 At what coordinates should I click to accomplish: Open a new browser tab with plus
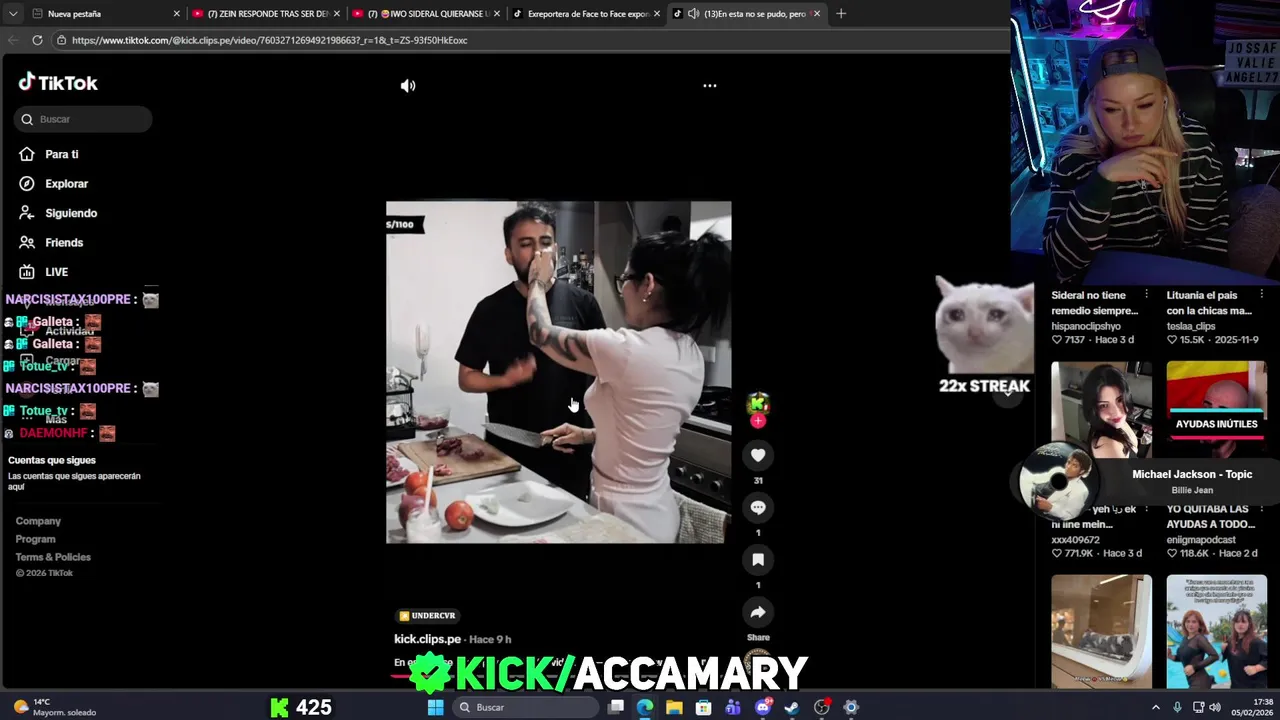click(x=840, y=14)
